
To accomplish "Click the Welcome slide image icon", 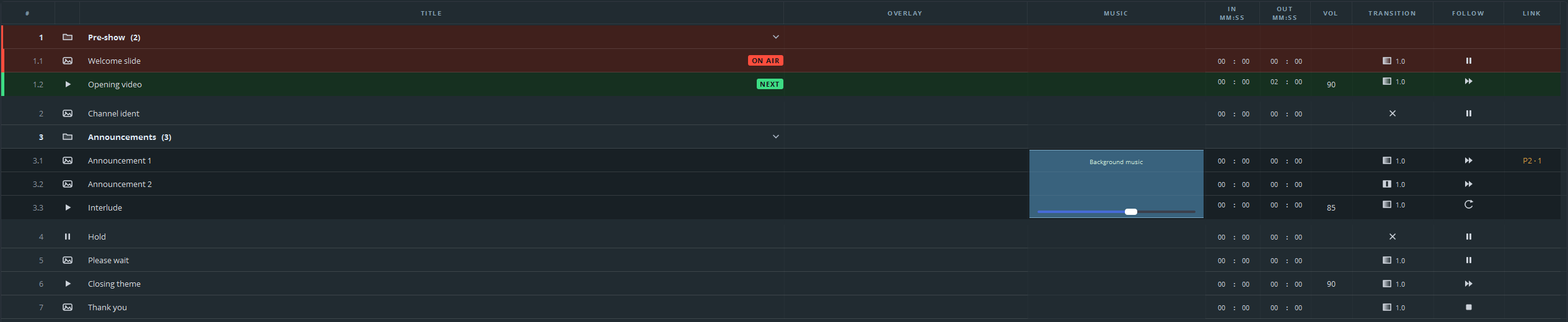I will 68,61.
